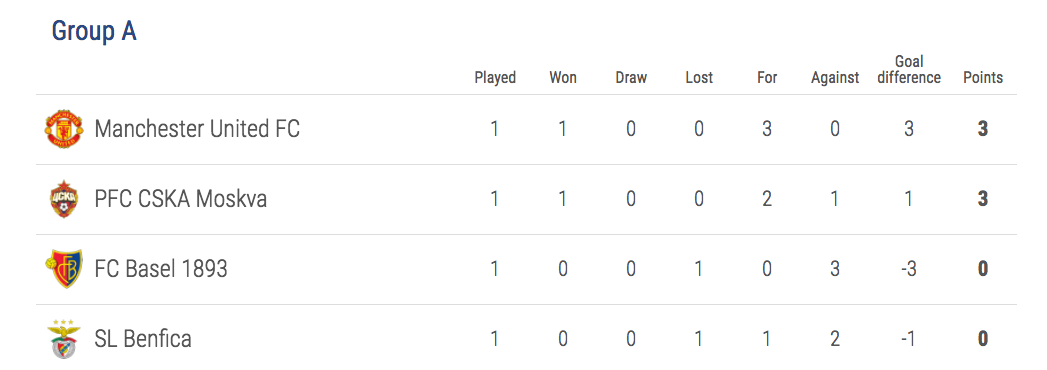Open the Manchester United FC team link
This screenshot has height=370, width=1047.
point(197,129)
